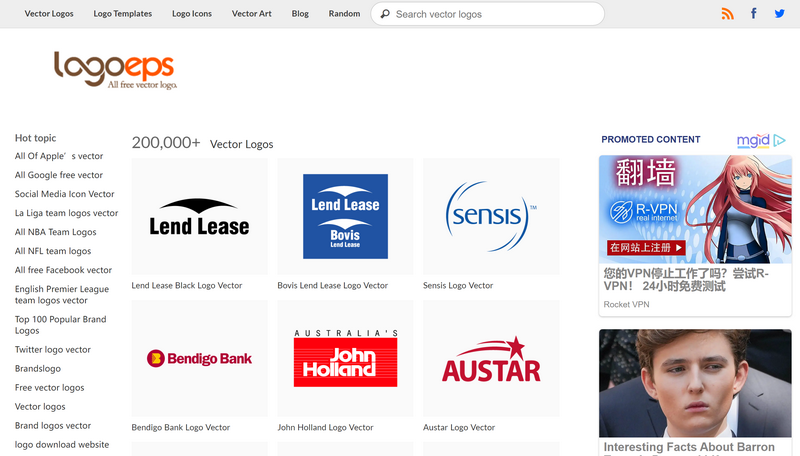Viewport: 800px width, 456px height.
Task: Select the Random menu item
Action: pyautogui.click(x=344, y=14)
